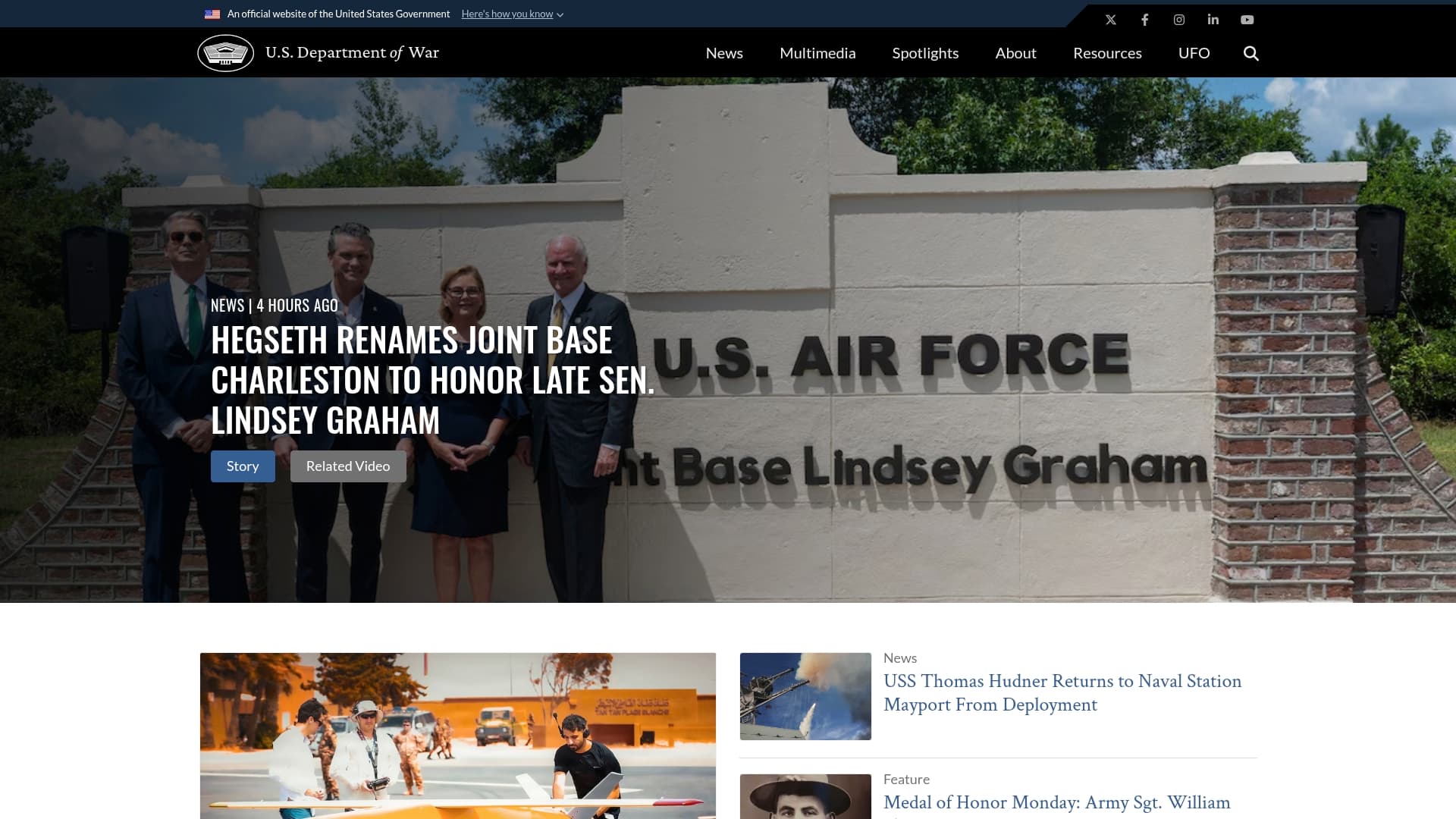This screenshot has width=1456, height=819.
Task: Open the Instagram social link
Action: point(1179,20)
